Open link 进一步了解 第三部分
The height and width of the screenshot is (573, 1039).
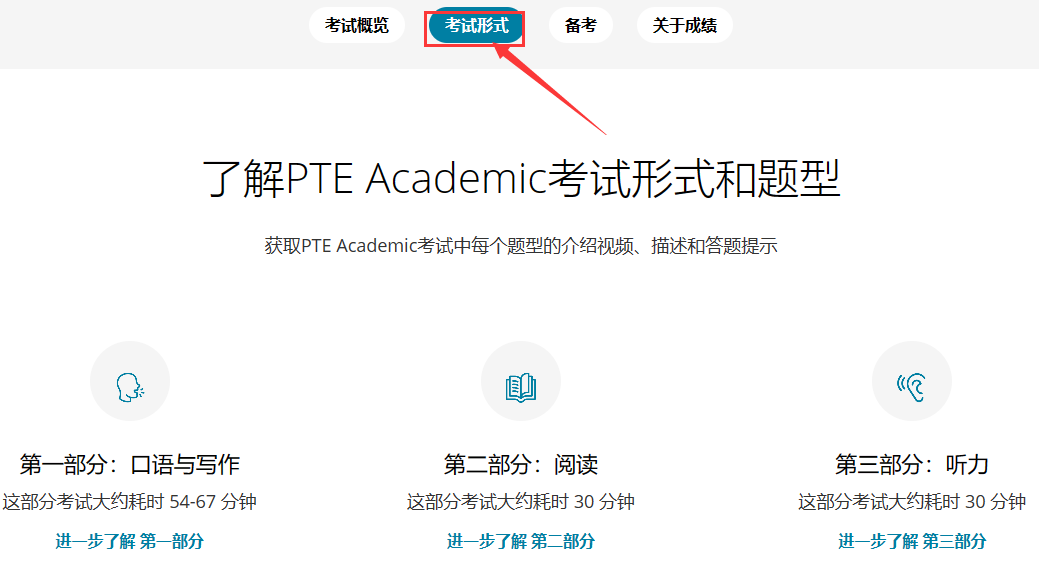(912, 541)
